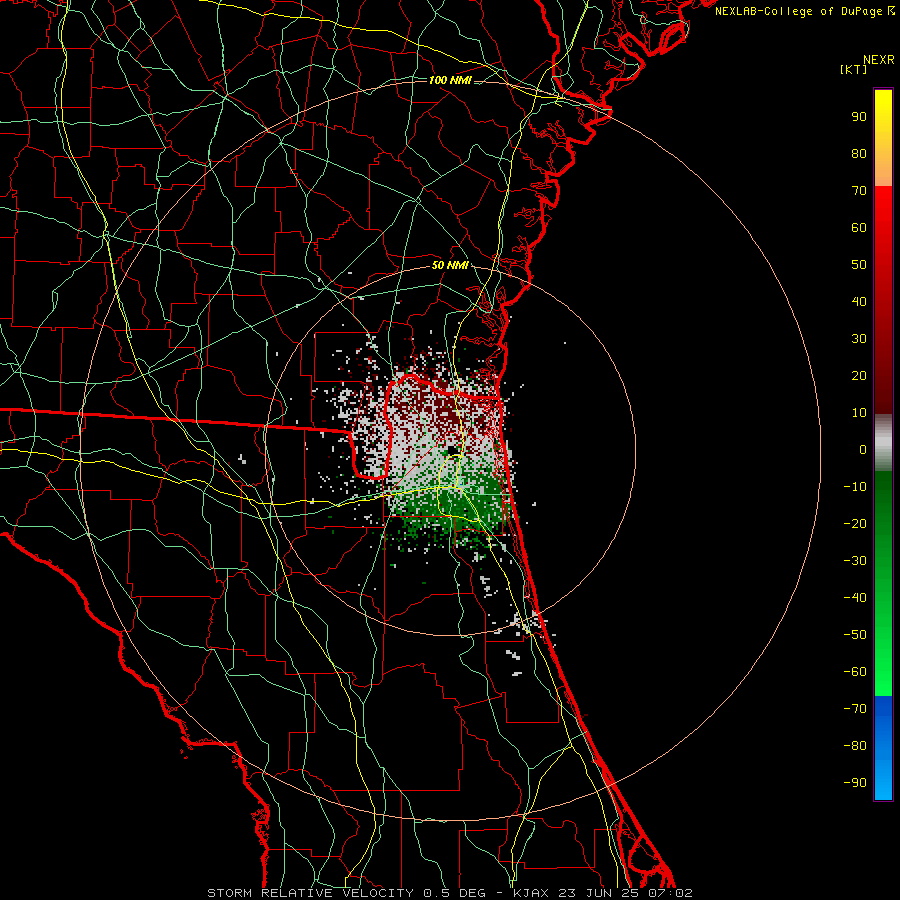Click the -40 value on the velocity scale
The image size is (900, 900).
[x=855, y=598]
